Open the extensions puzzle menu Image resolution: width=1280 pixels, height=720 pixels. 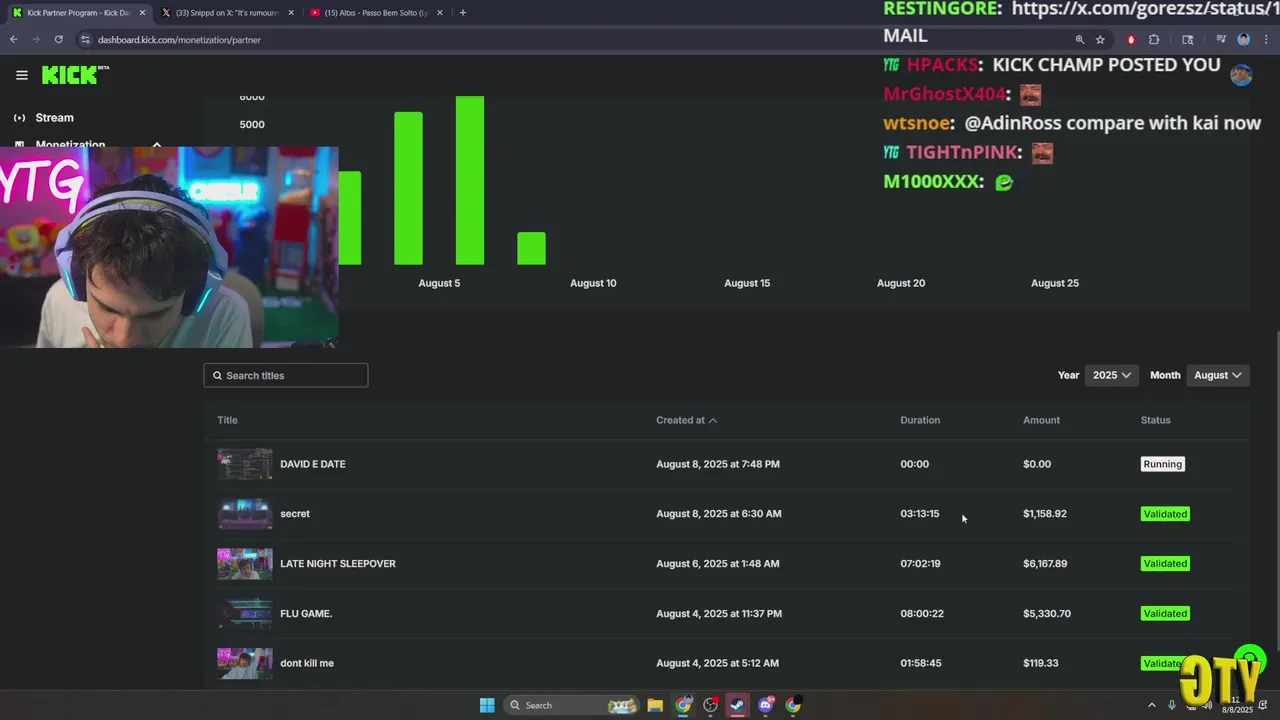pyautogui.click(x=1154, y=39)
